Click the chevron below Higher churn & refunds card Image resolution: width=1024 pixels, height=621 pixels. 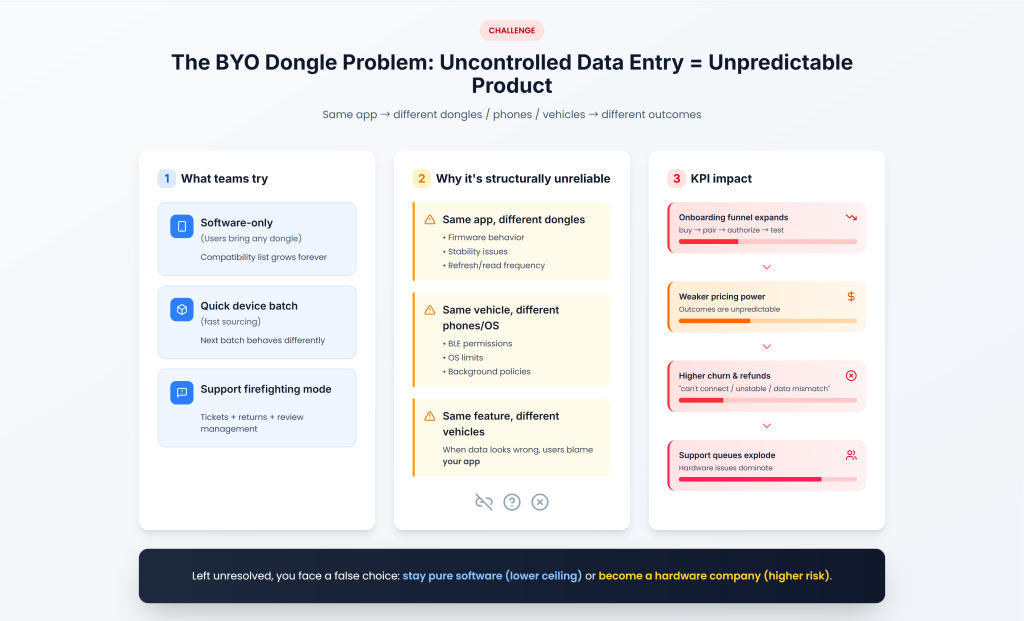(767, 426)
